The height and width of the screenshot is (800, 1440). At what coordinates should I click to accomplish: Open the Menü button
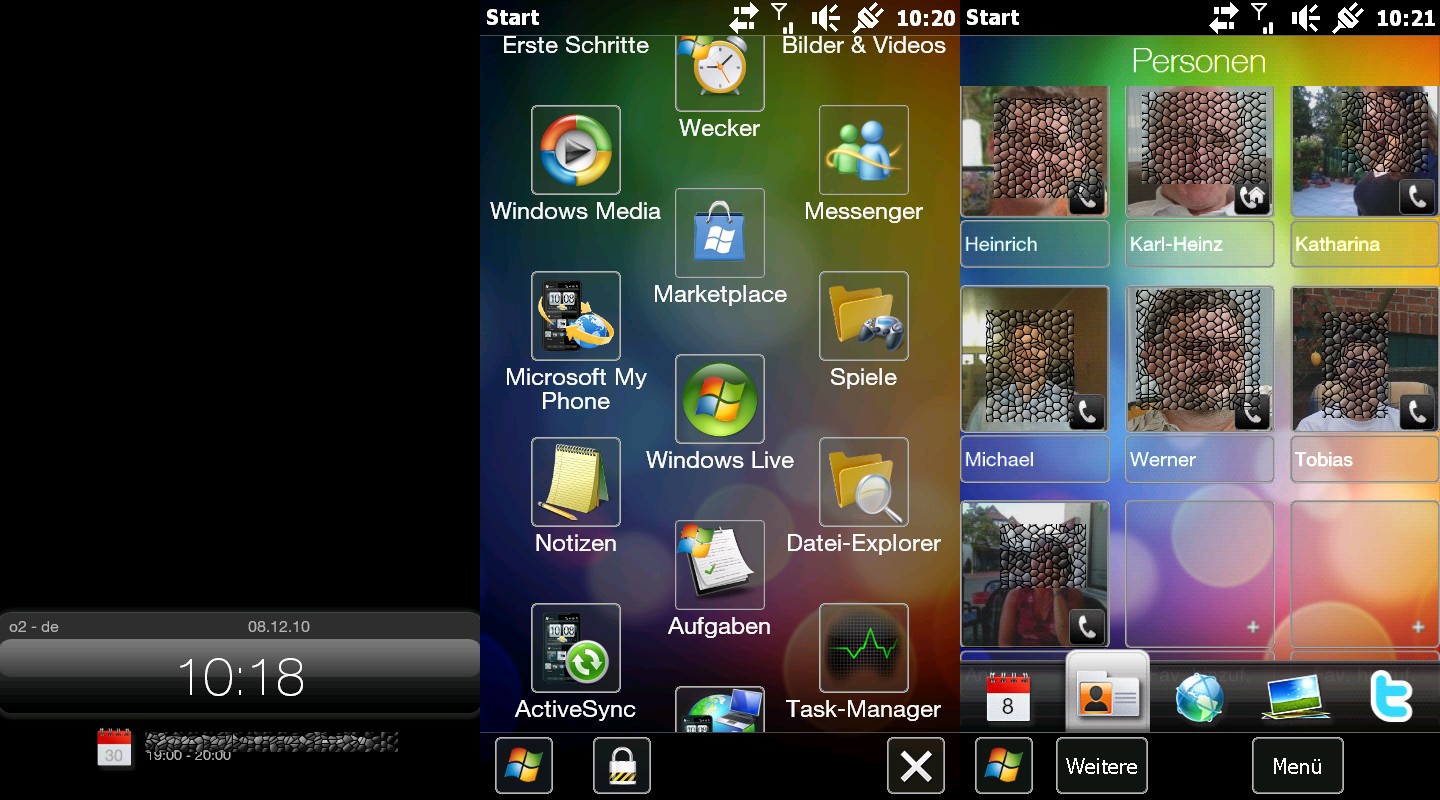1298,766
